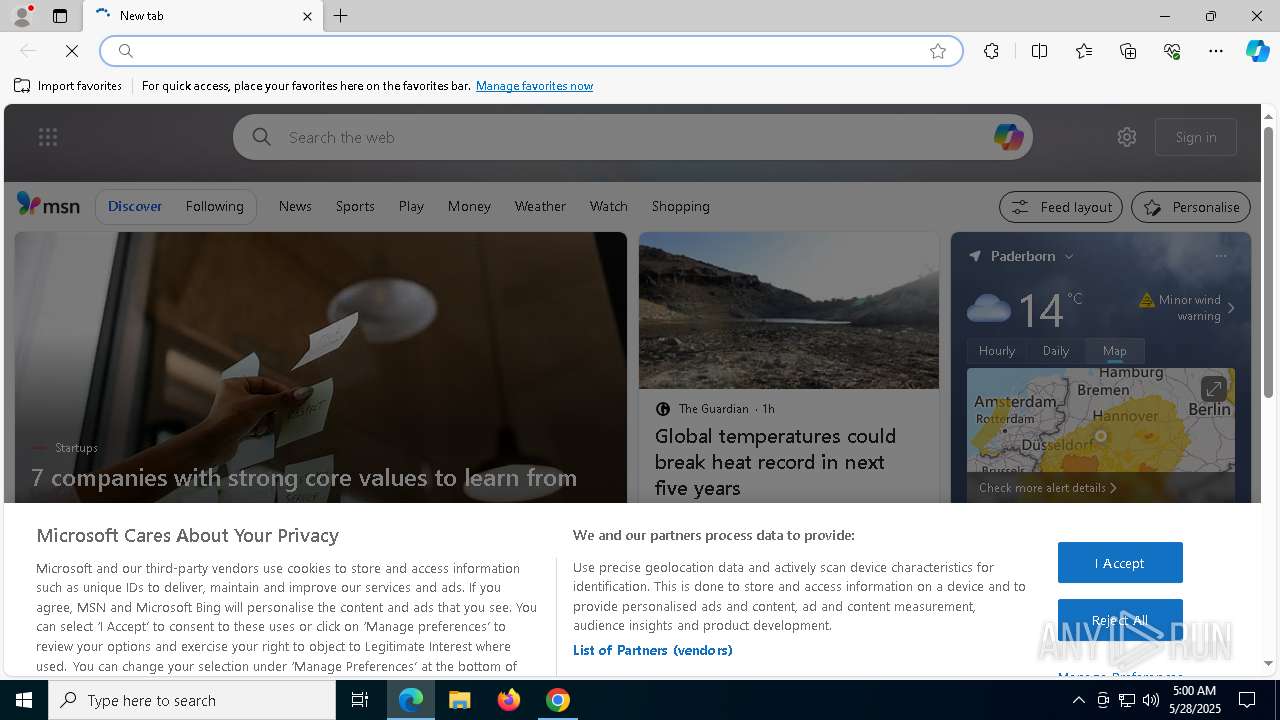Open the volume speaker tray icon

pos(1150,700)
